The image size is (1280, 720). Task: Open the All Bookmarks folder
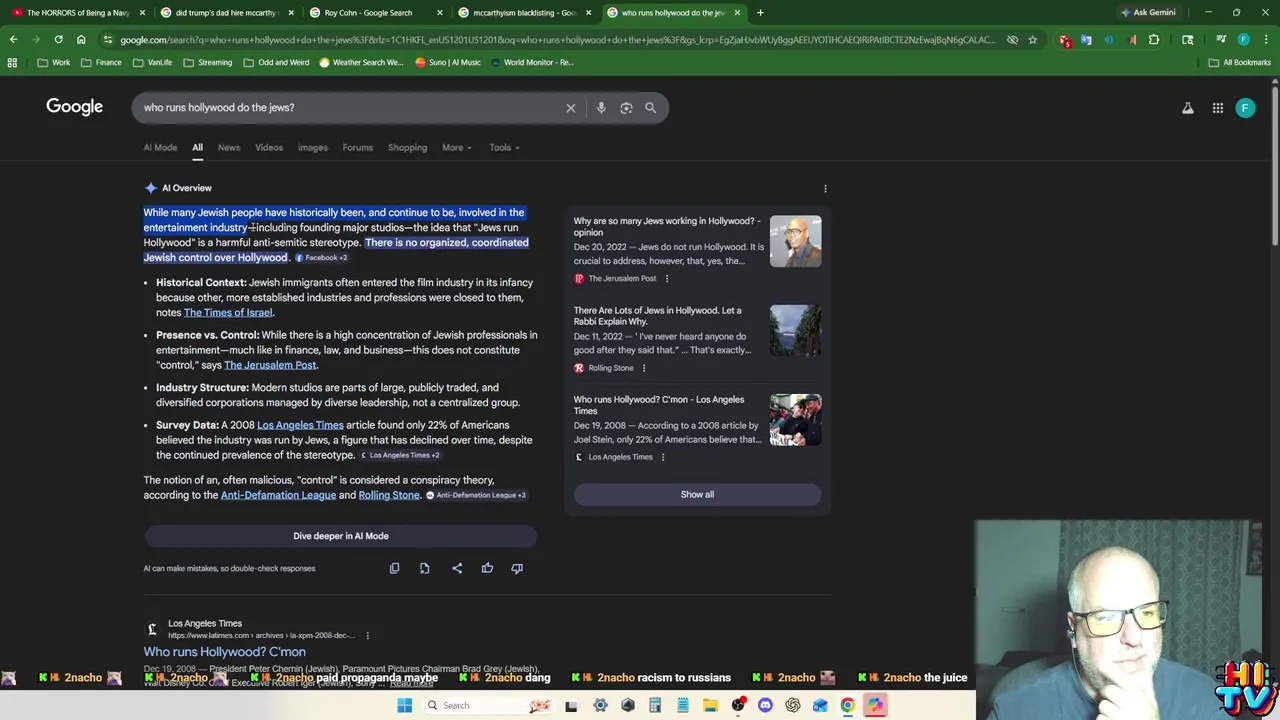pyautogui.click(x=1240, y=62)
